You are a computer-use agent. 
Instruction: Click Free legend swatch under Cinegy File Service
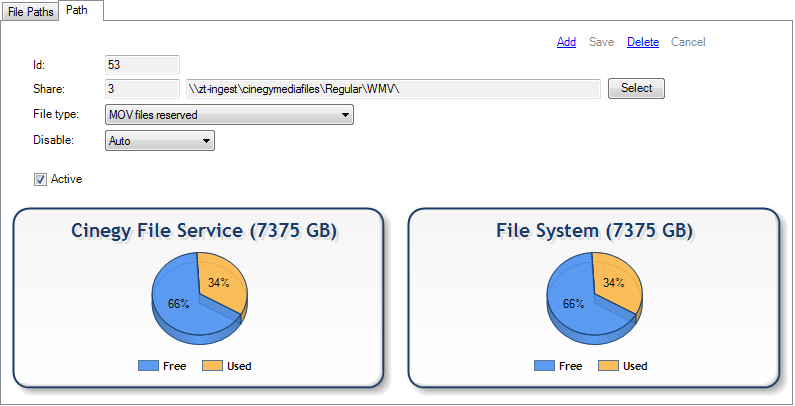(x=148, y=365)
